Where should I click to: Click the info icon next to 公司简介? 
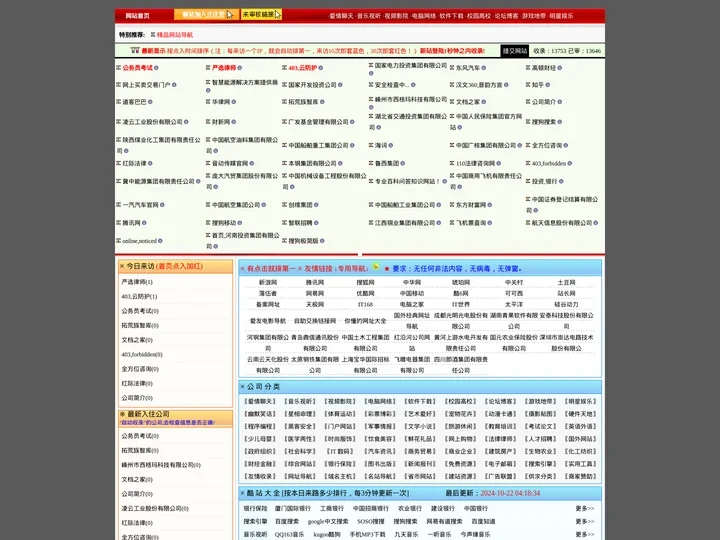(x=559, y=102)
